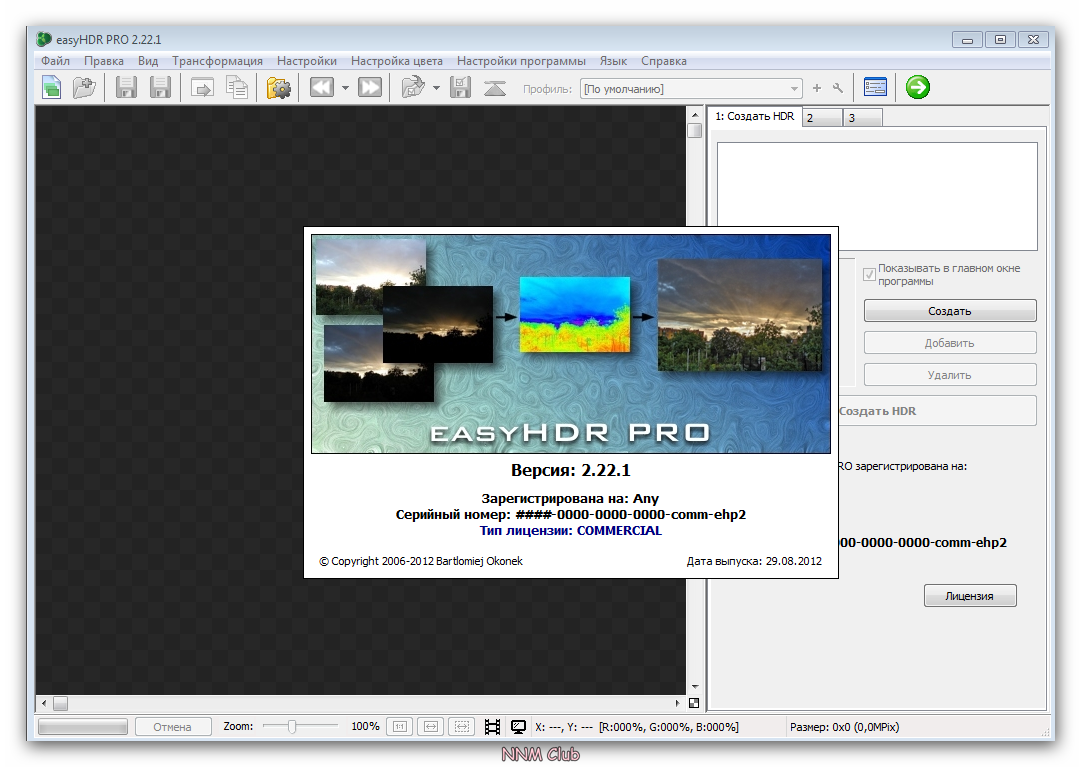Image resolution: width=1081 pixels, height=767 pixels.
Task: Click the Создать button
Action: point(949,311)
